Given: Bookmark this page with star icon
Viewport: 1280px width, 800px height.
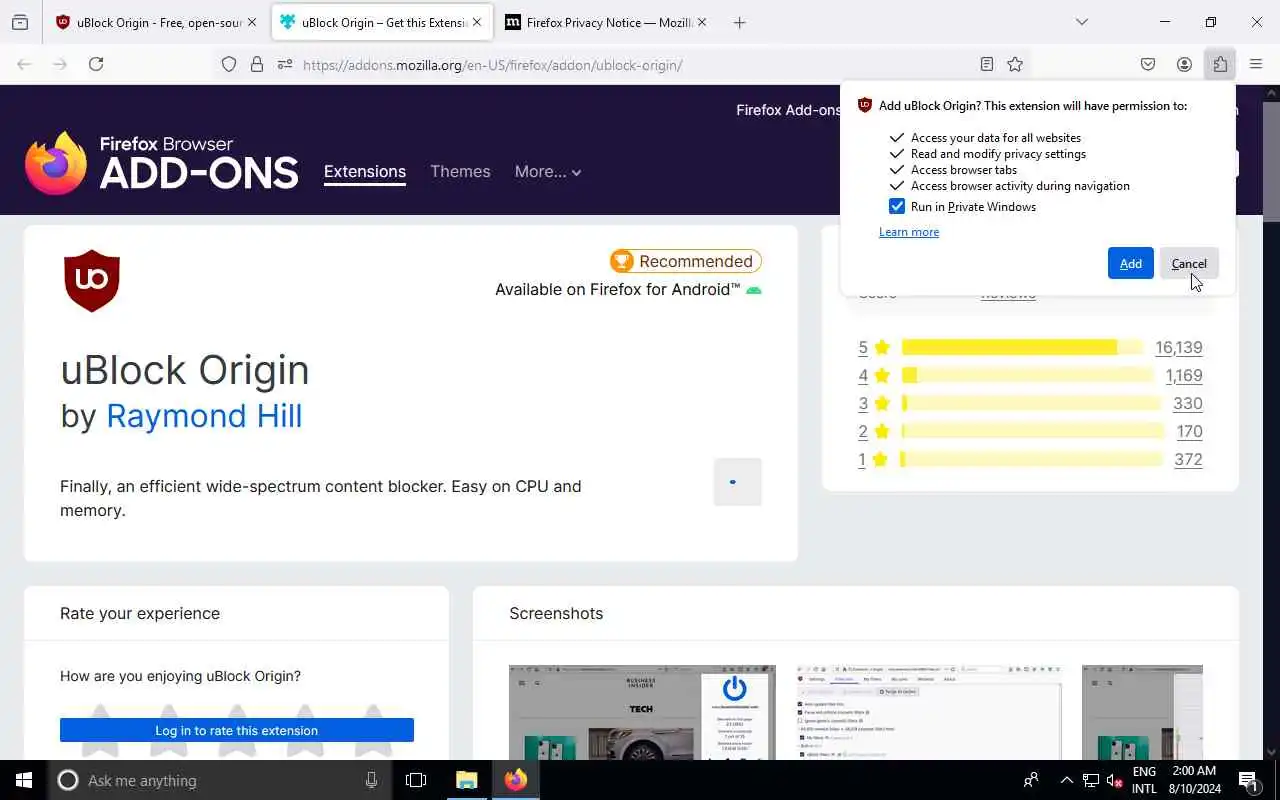Looking at the screenshot, I should point(1015,64).
